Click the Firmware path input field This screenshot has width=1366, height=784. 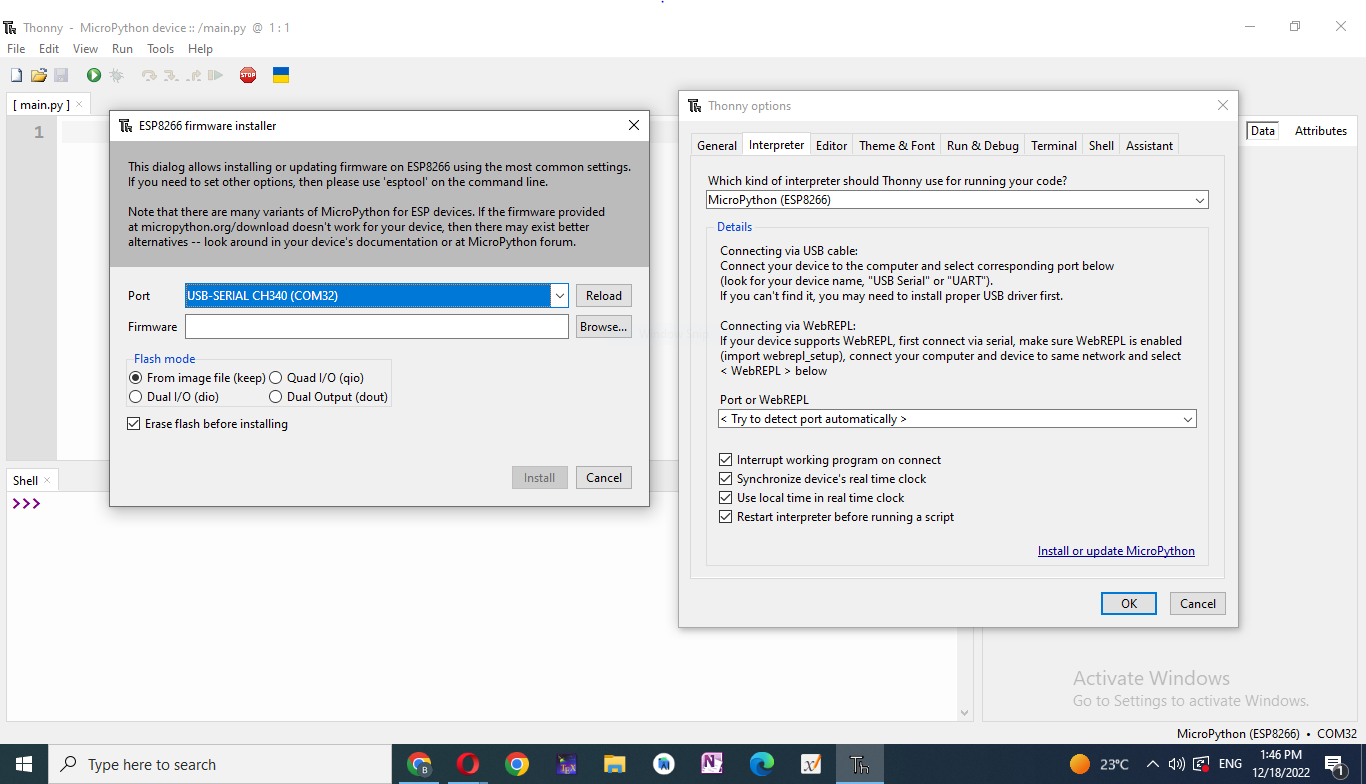coord(377,326)
